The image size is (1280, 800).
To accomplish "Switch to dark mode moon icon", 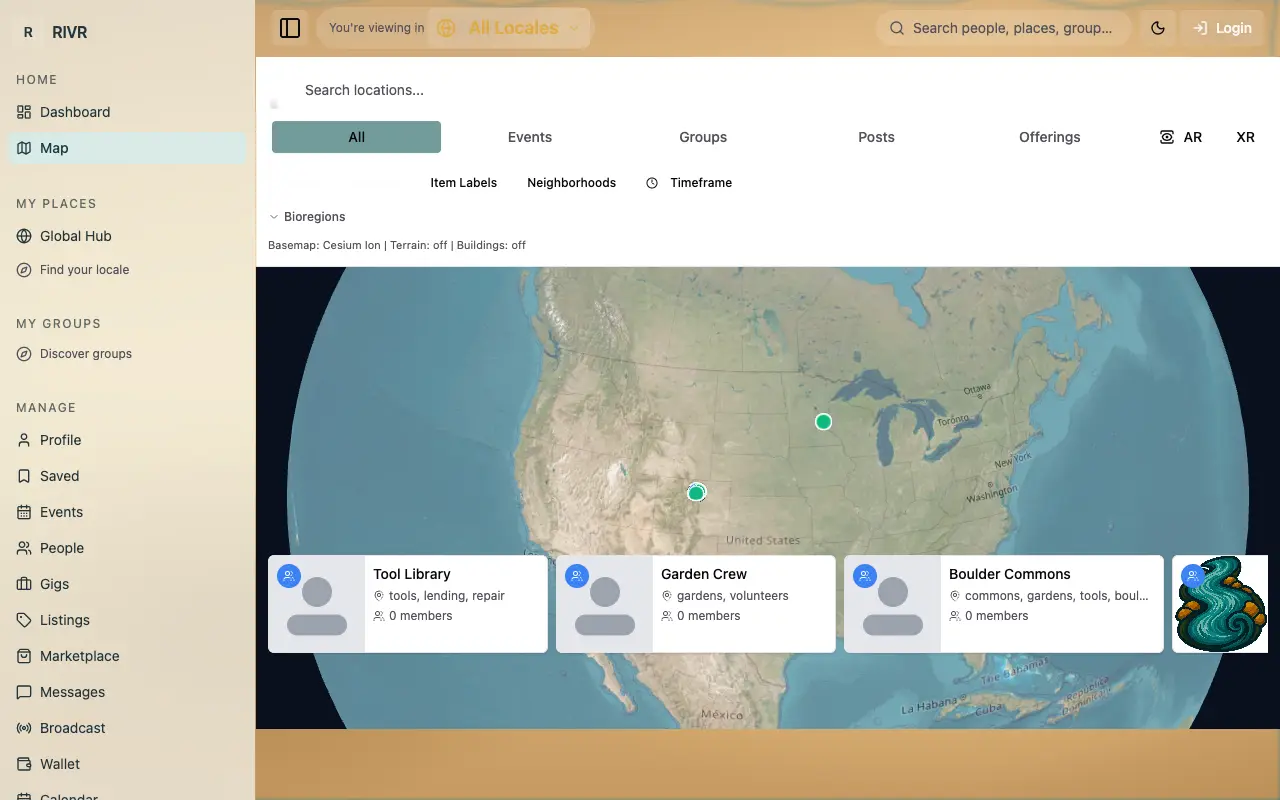I will [1158, 28].
